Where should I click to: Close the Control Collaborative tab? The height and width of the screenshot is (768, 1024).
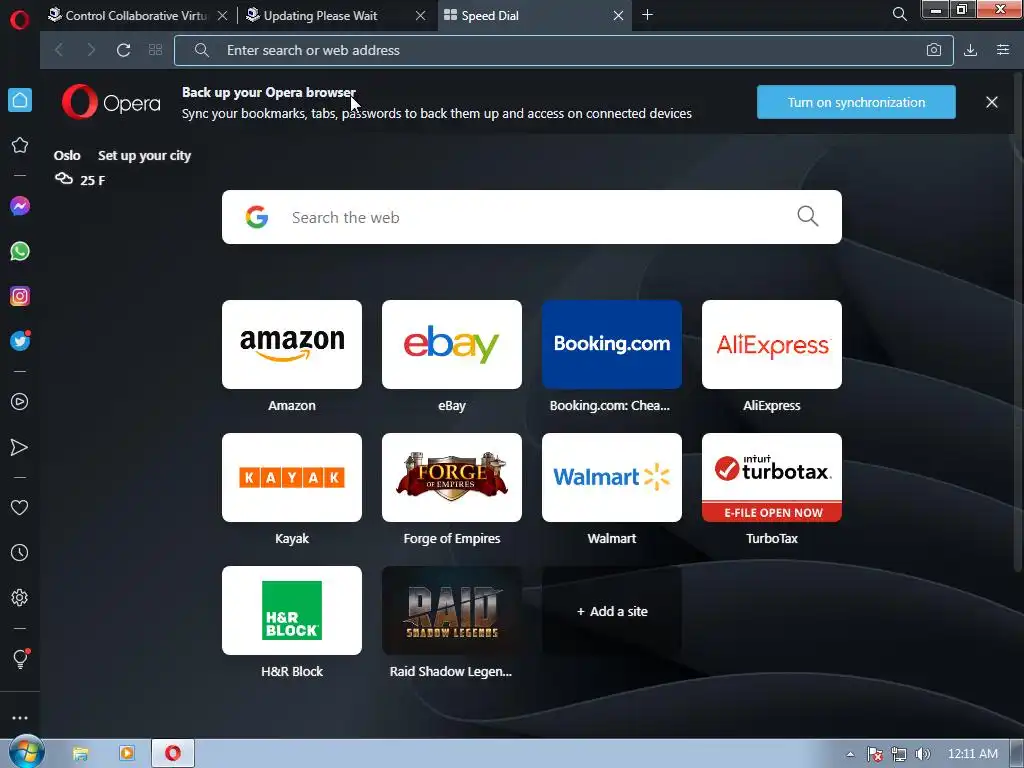(223, 15)
